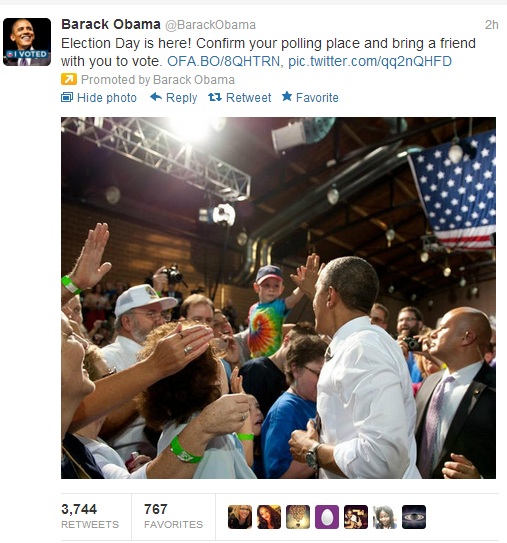
Task: Open the purple egg avatar profile
Action: point(327,517)
